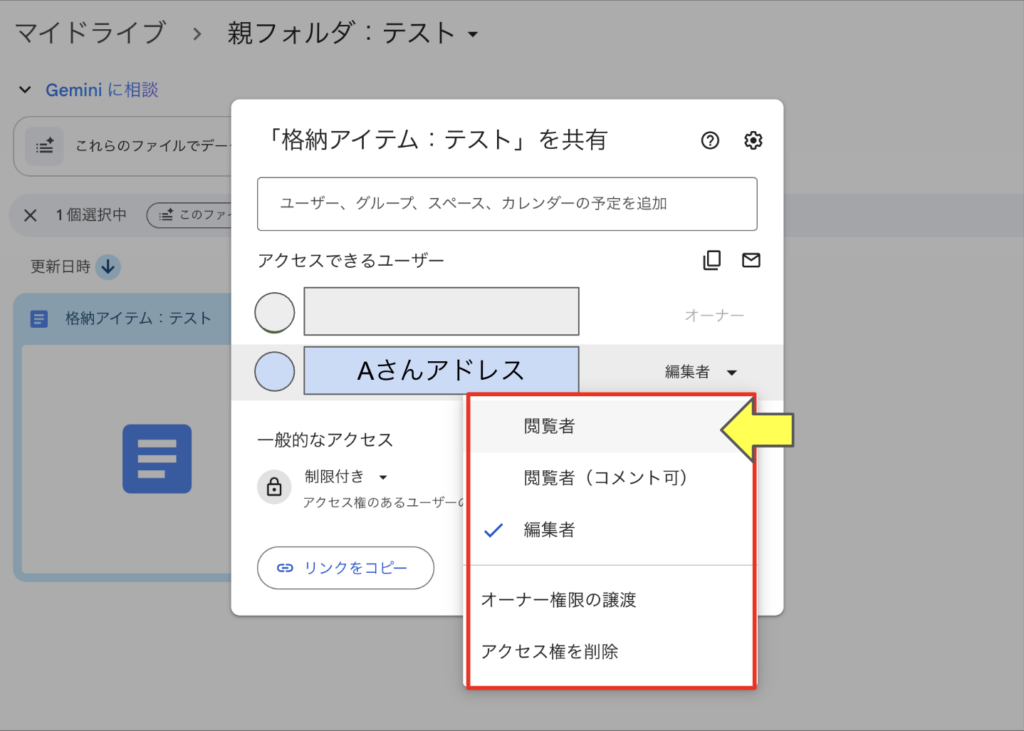Image resolution: width=1024 pixels, height=731 pixels.
Task: Select the checked 編集者 option
Action: coord(549,530)
